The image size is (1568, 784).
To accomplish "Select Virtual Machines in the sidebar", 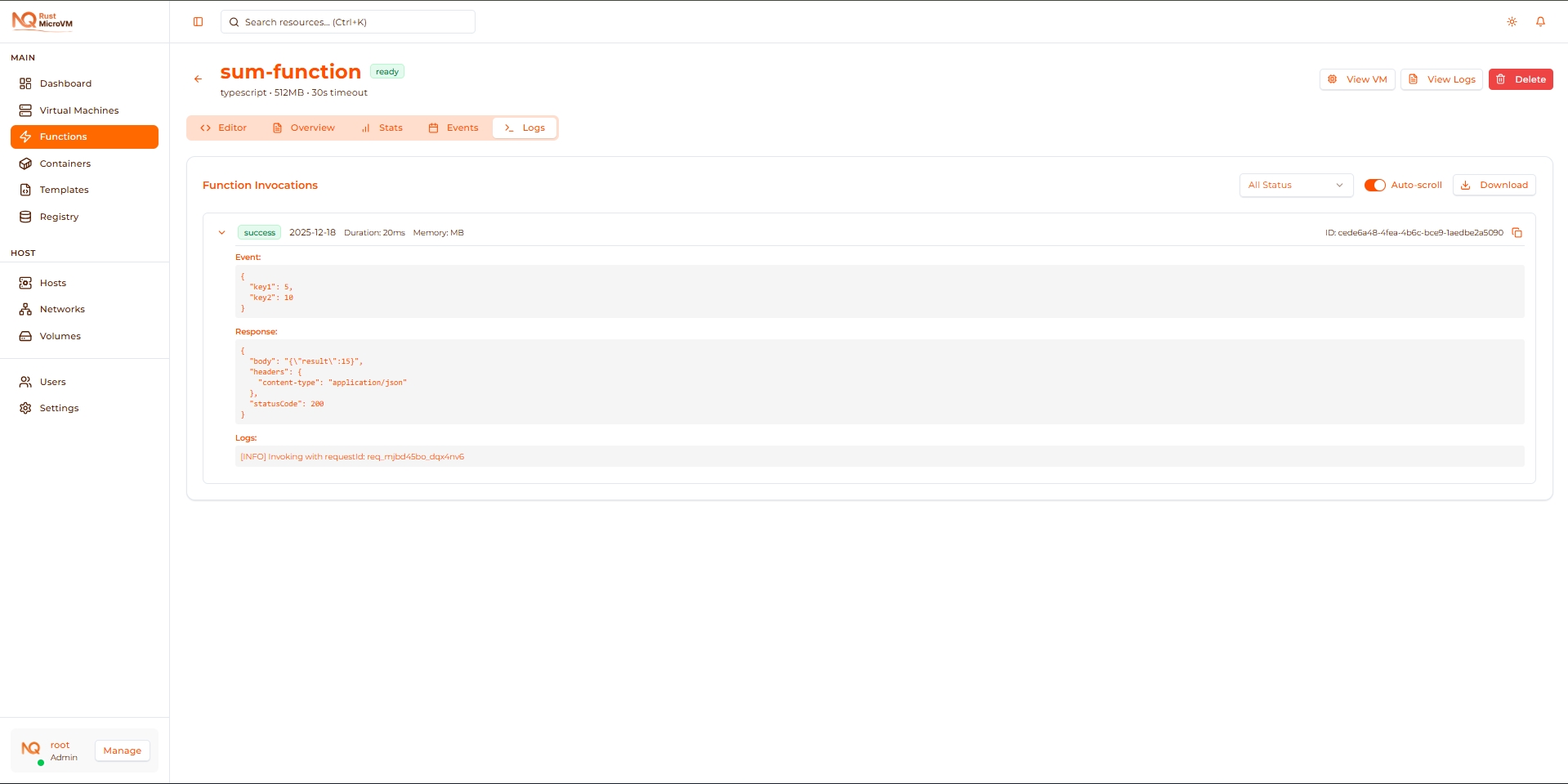I will [x=78, y=110].
